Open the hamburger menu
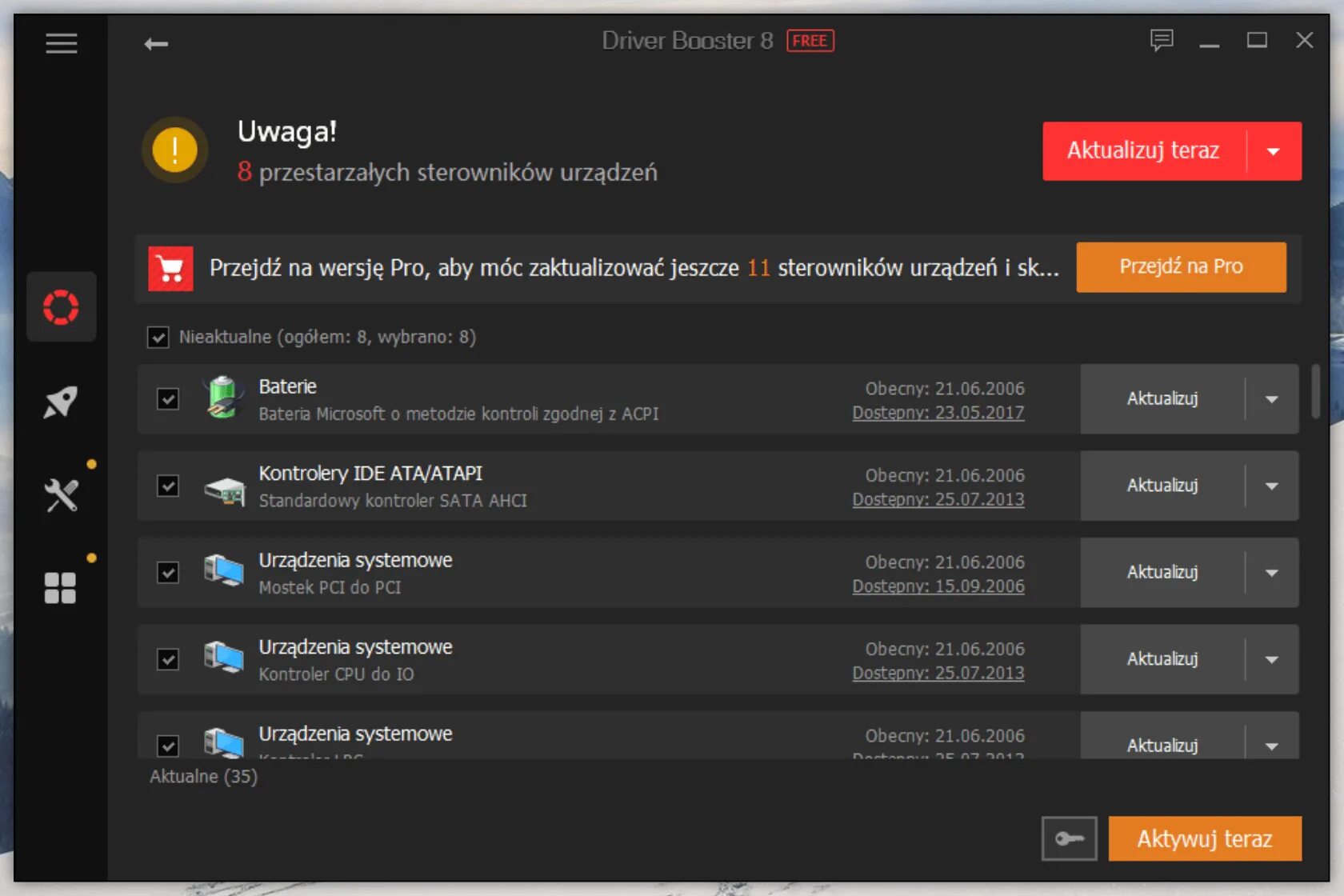The width and height of the screenshot is (1344, 896). pyautogui.click(x=62, y=43)
